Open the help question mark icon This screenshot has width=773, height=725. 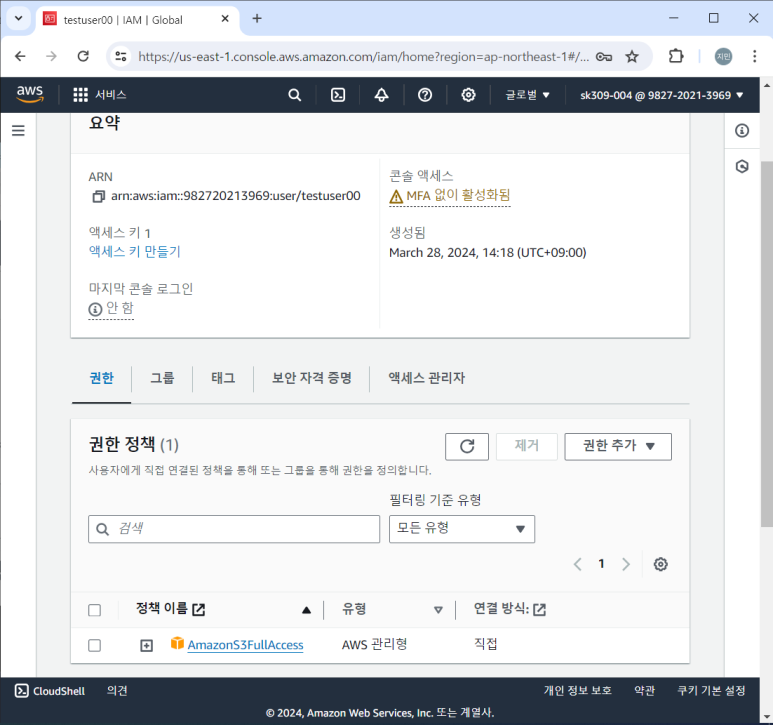tap(424, 95)
